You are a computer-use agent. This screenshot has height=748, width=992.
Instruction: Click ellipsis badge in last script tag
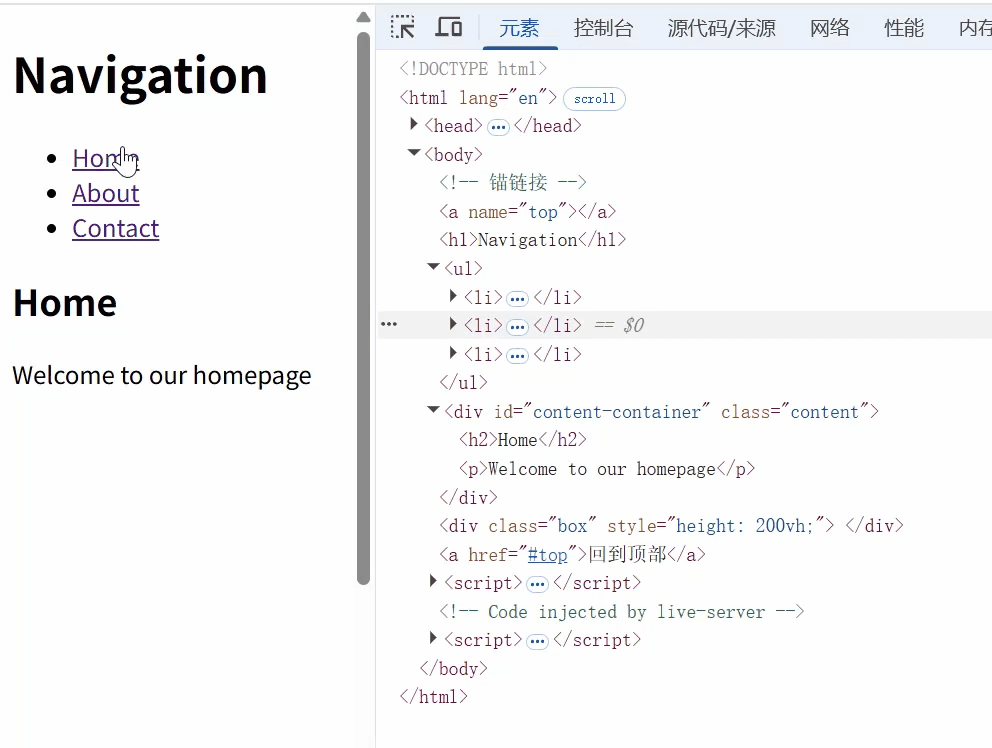(x=537, y=642)
